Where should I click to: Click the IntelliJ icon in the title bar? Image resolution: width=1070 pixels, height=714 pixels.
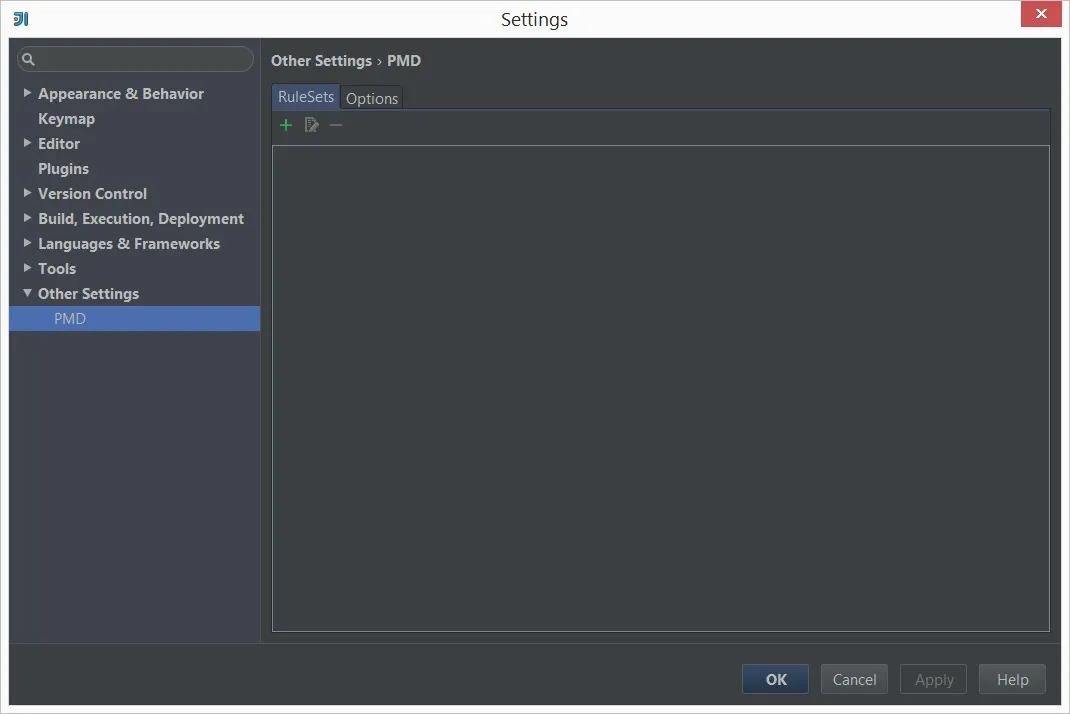(x=21, y=19)
